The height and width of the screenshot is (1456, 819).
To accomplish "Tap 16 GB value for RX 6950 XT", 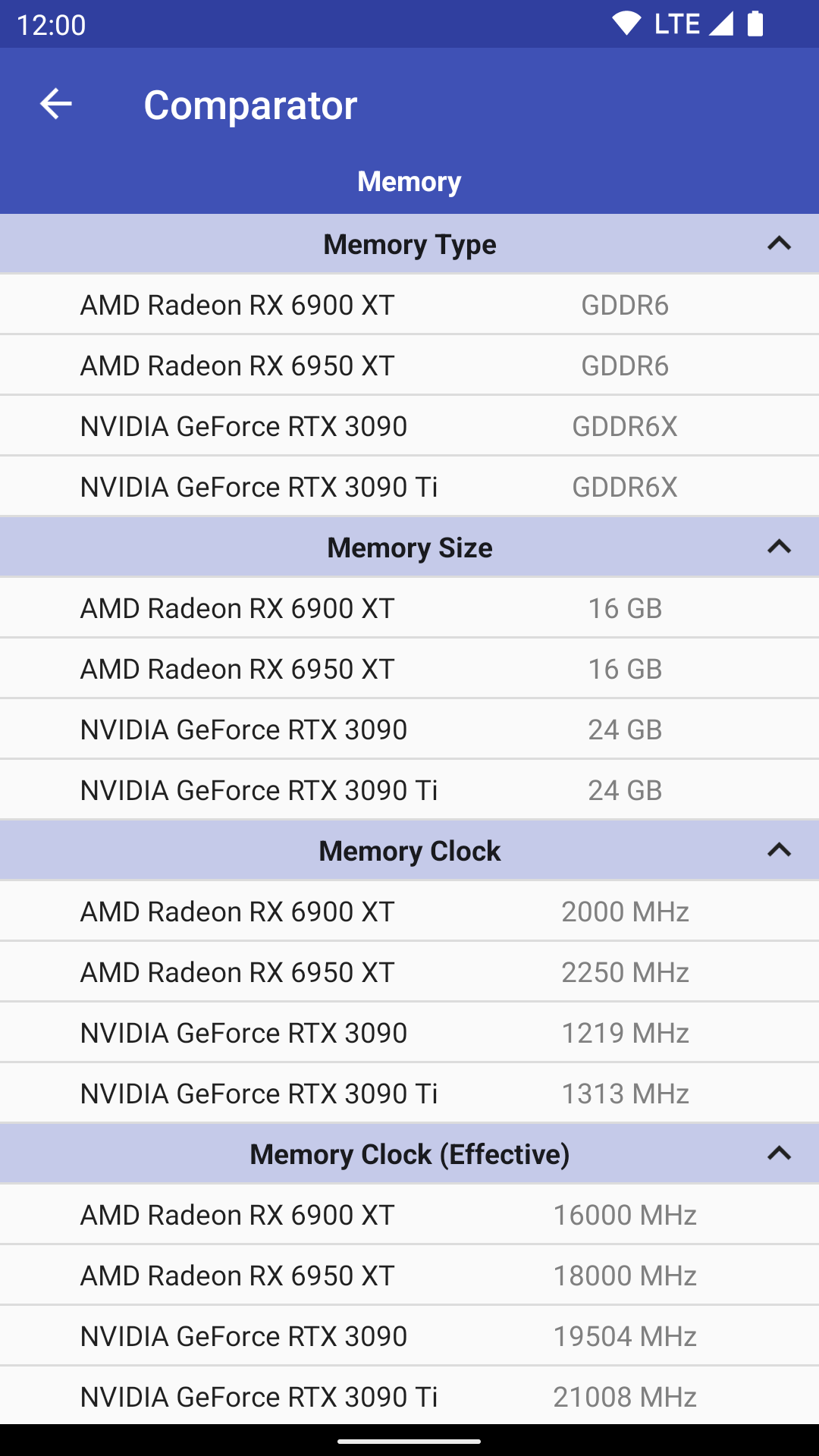I will (625, 669).
